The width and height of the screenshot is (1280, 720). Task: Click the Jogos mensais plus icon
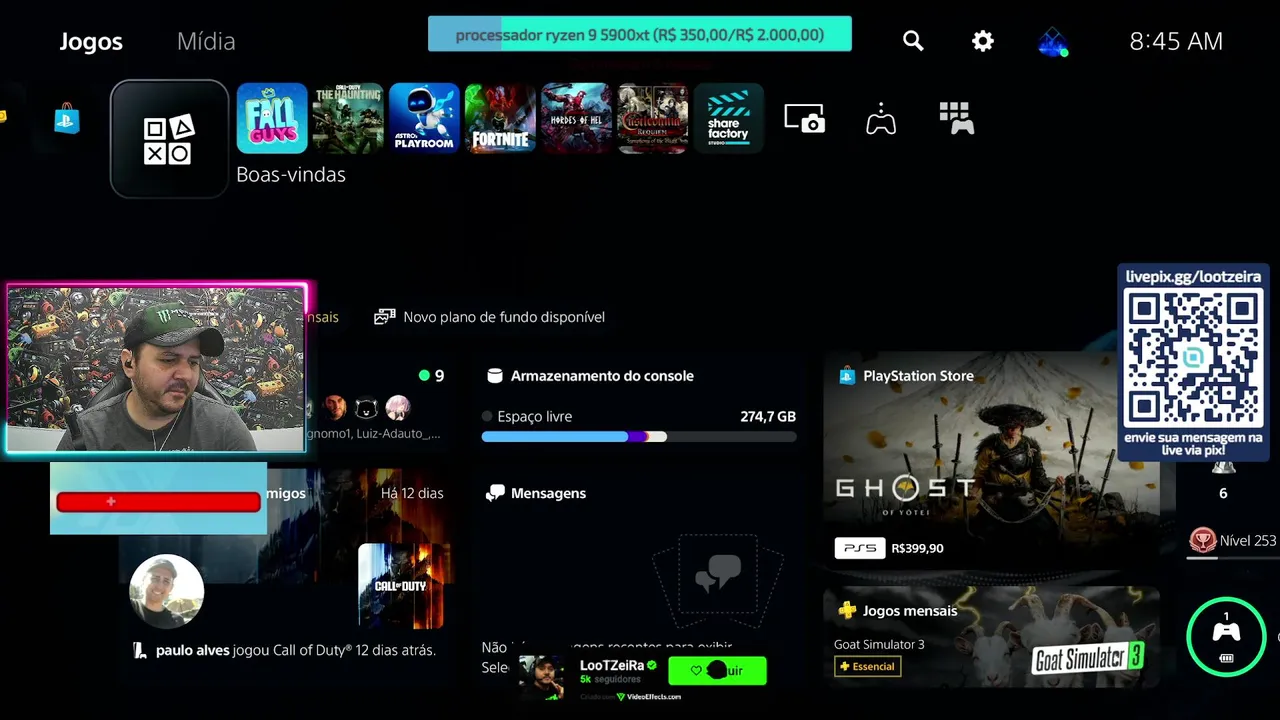(847, 611)
